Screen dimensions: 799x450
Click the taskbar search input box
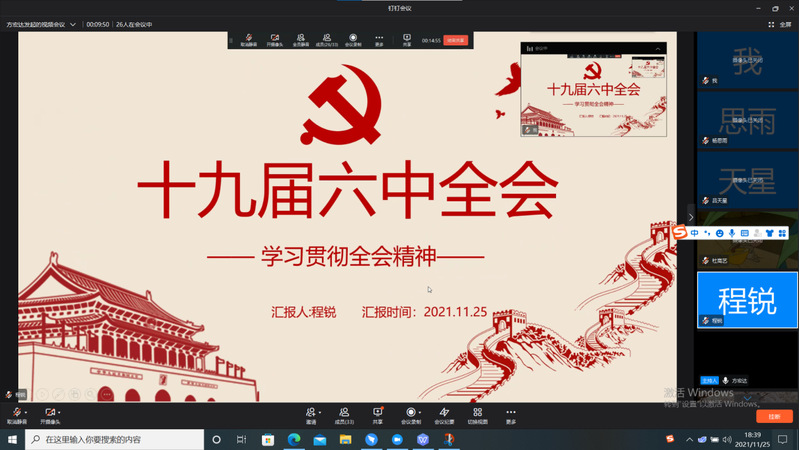coord(114,439)
